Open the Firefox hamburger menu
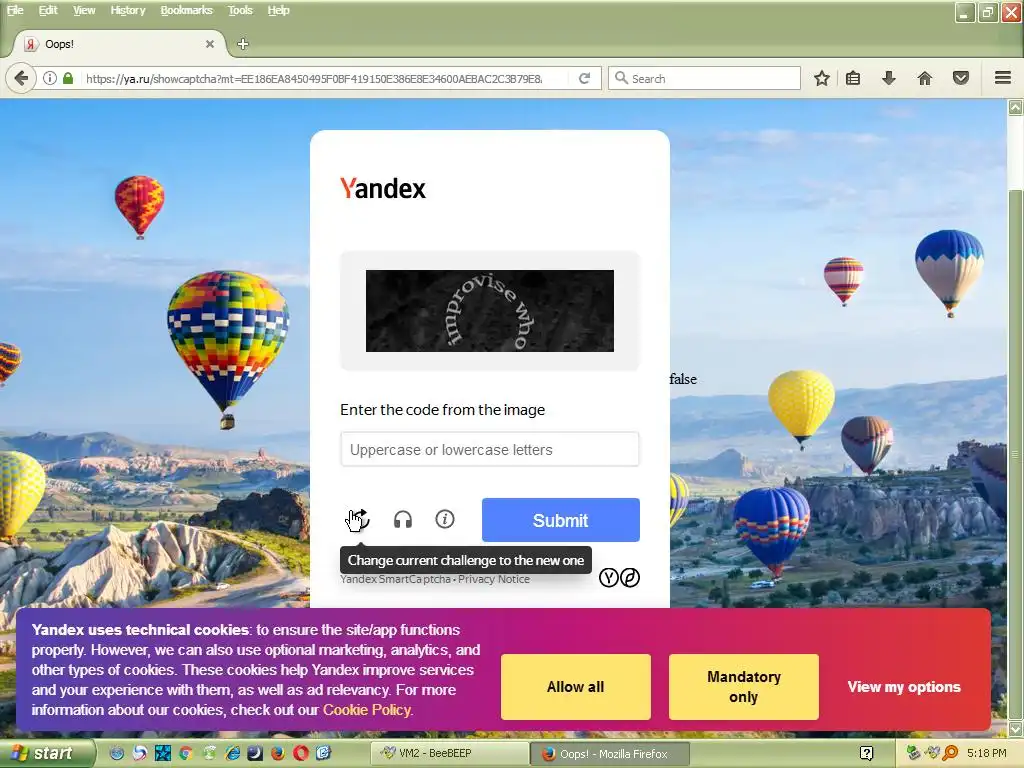This screenshot has width=1024, height=768. tap(1003, 78)
